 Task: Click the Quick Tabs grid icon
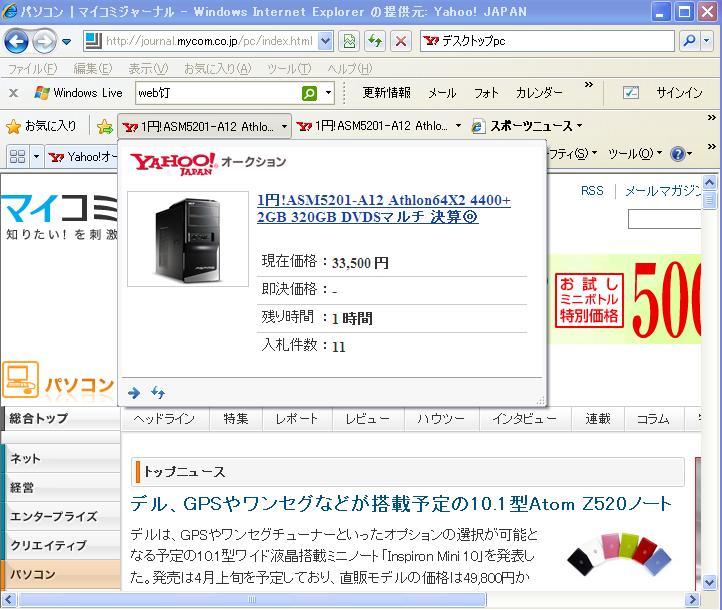[17, 157]
